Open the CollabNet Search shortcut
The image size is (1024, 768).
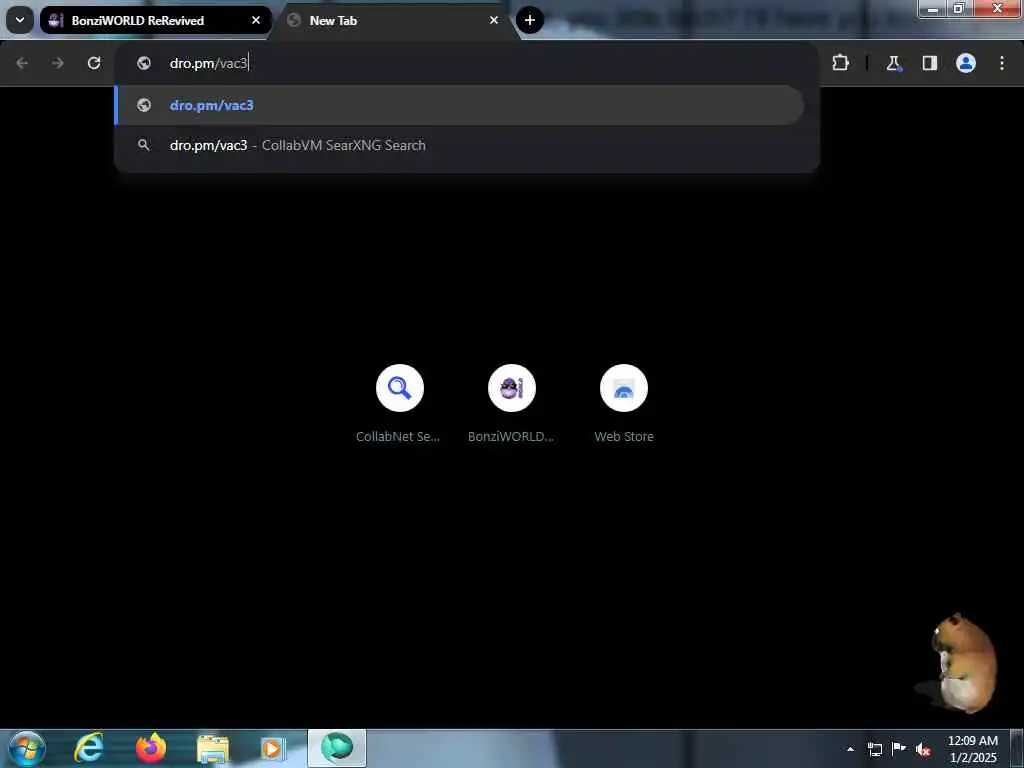tap(399, 404)
